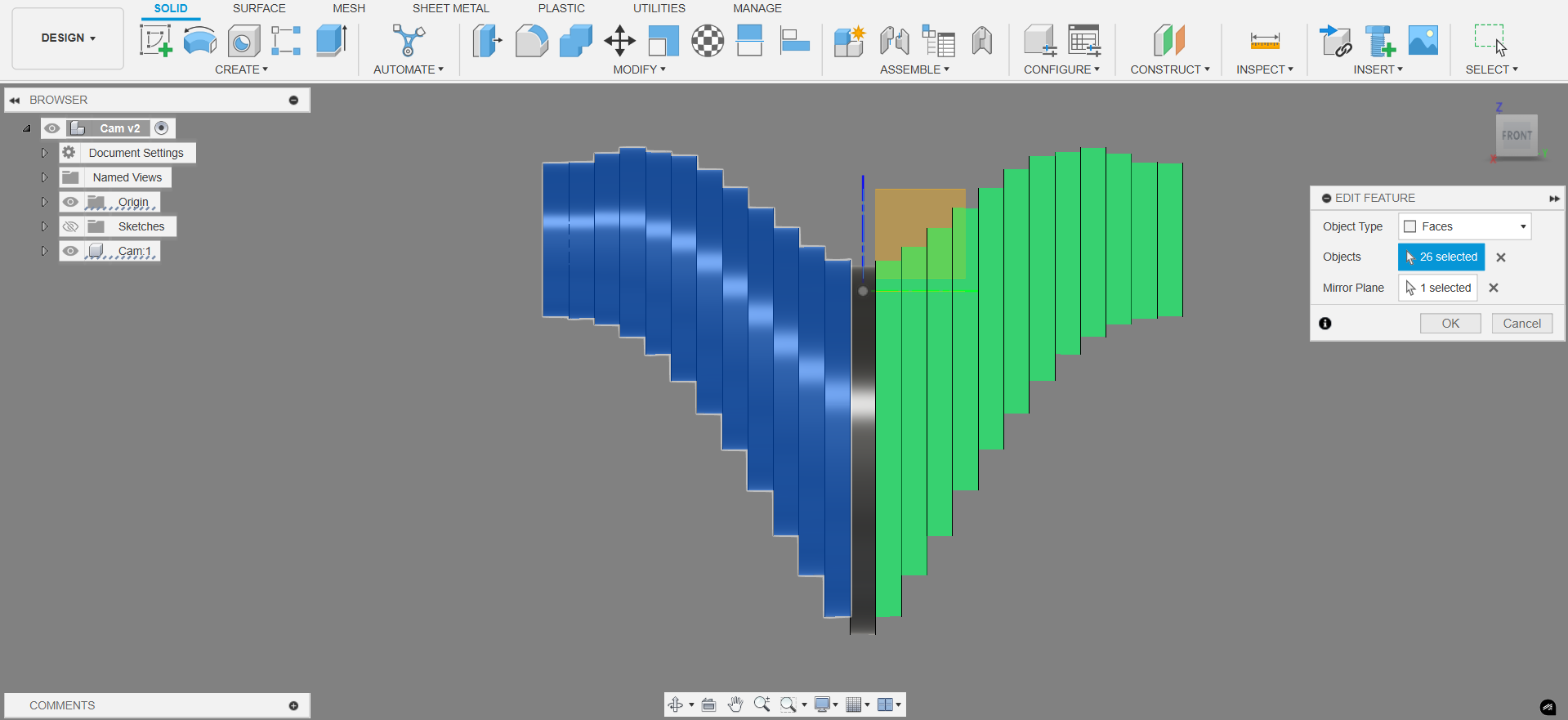Toggle Origin folder eye icon

pyautogui.click(x=70, y=202)
